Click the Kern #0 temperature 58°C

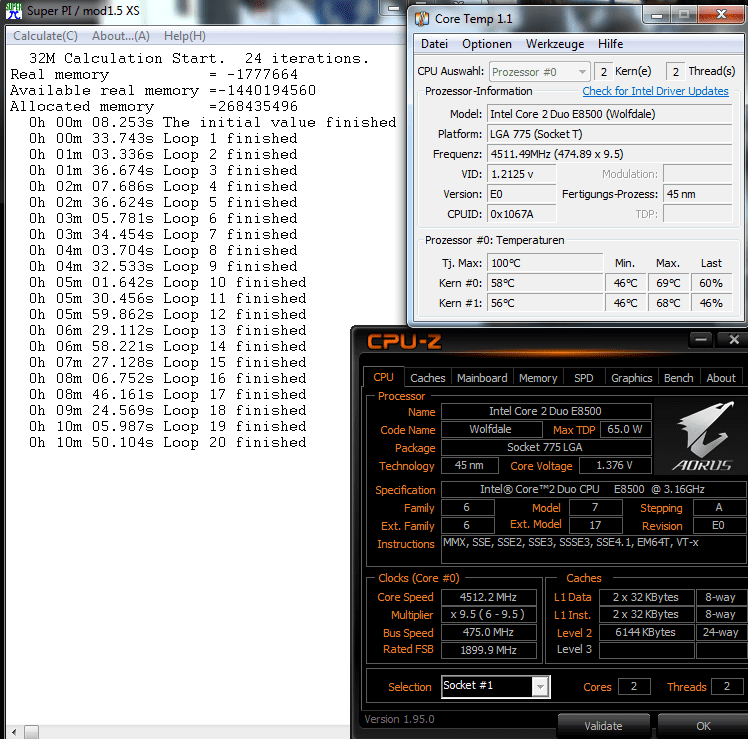(x=545, y=283)
